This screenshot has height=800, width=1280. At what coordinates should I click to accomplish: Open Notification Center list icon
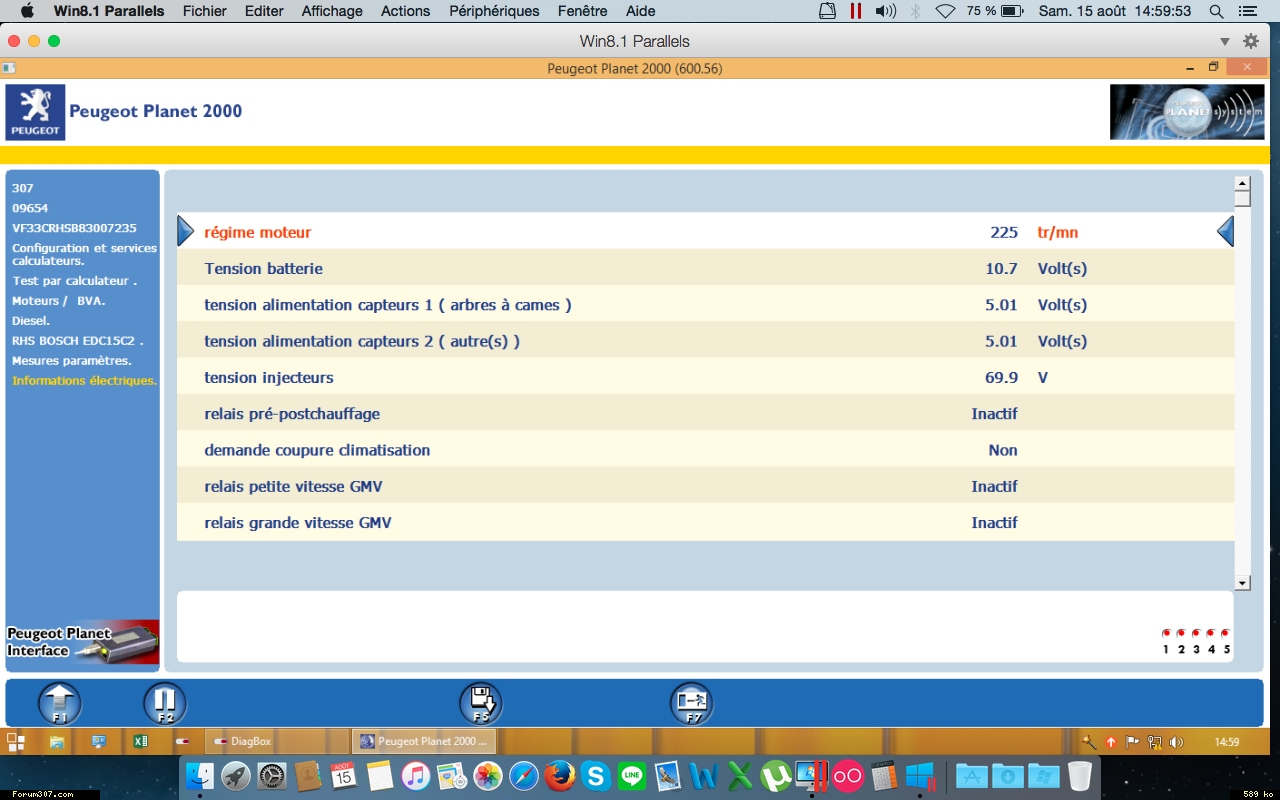coord(1247,11)
